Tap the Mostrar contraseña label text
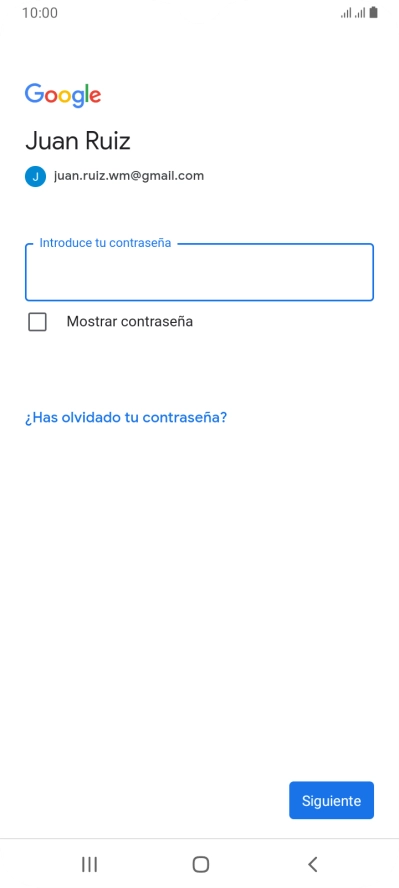This screenshot has width=399, height=888. 130,322
